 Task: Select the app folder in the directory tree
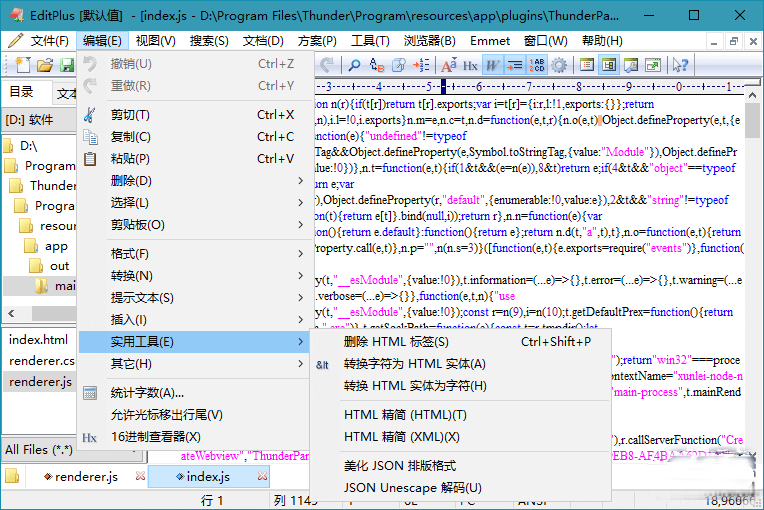click(56, 246)
